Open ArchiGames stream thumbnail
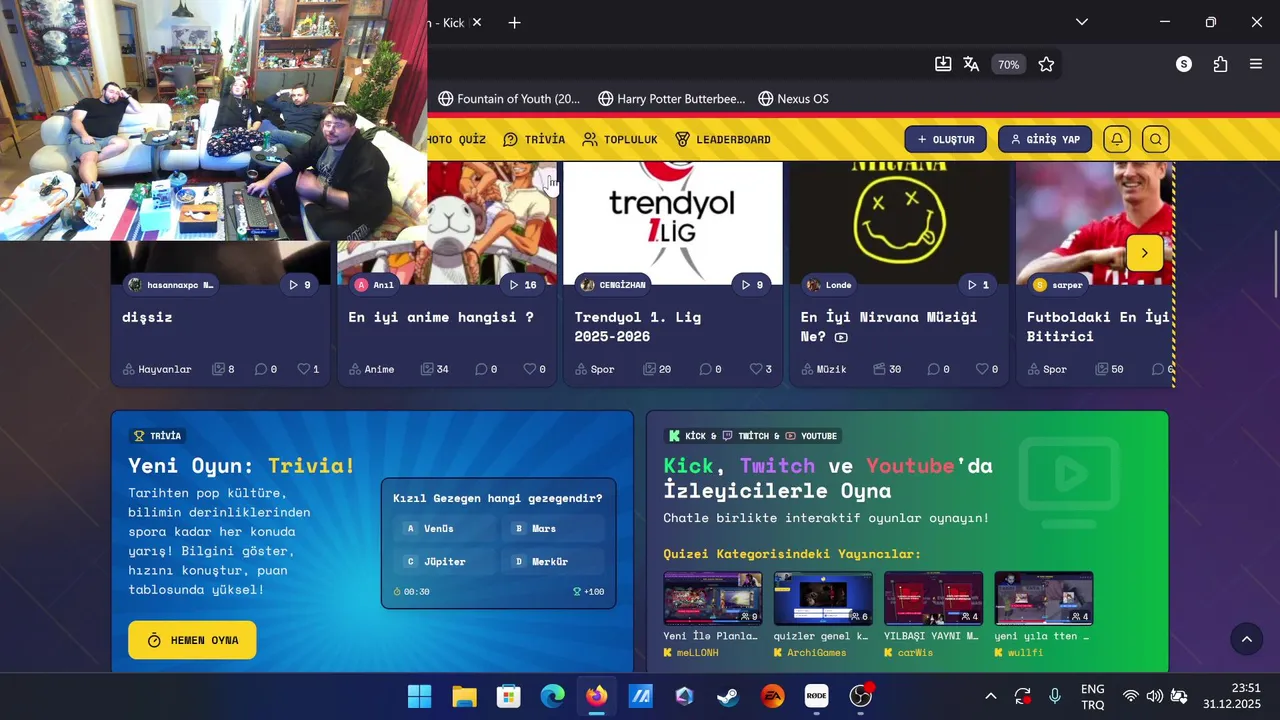This screenshot has width=1280, height=720. pyautogui.click(x=823, y=598)
